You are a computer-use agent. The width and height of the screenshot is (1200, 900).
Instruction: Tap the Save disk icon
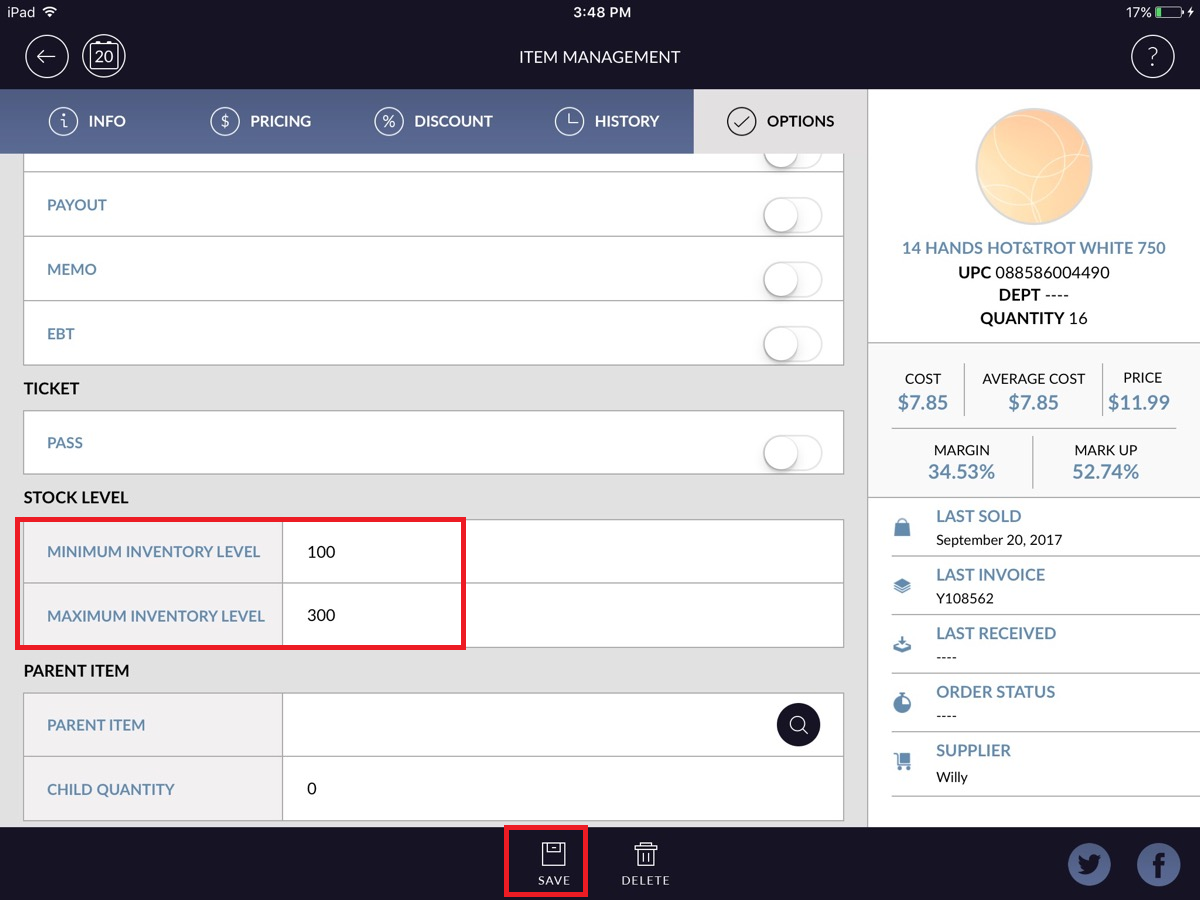coord(553,855)
